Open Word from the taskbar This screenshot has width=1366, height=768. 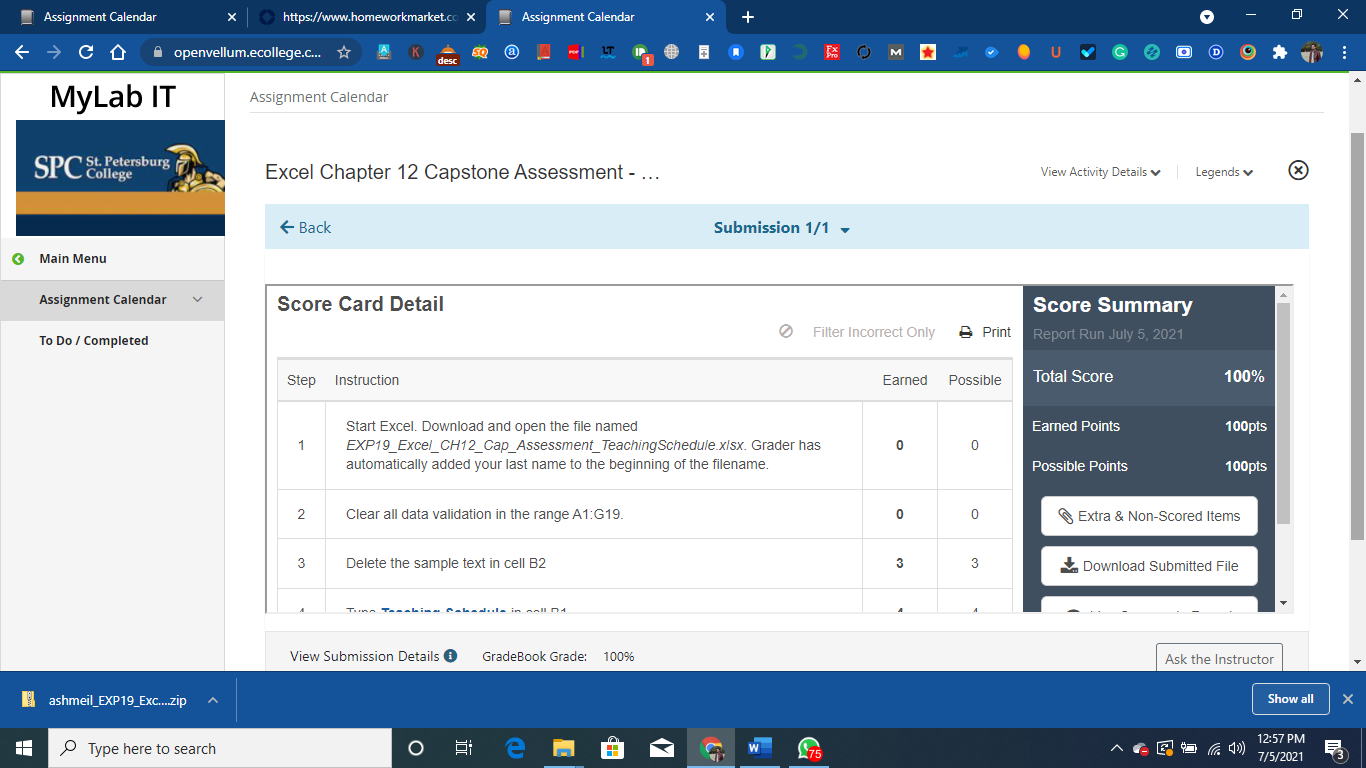click(760, 748)
